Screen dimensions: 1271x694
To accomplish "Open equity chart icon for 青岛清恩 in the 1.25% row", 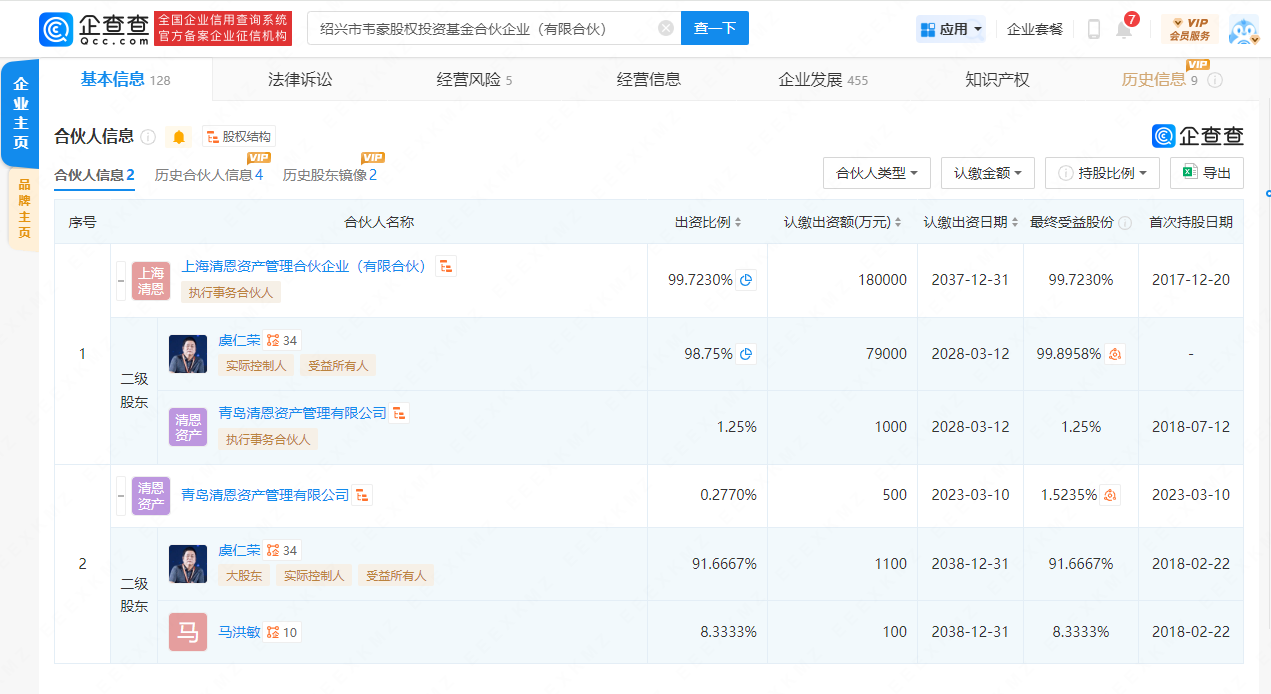I will [x=400, y=413].
